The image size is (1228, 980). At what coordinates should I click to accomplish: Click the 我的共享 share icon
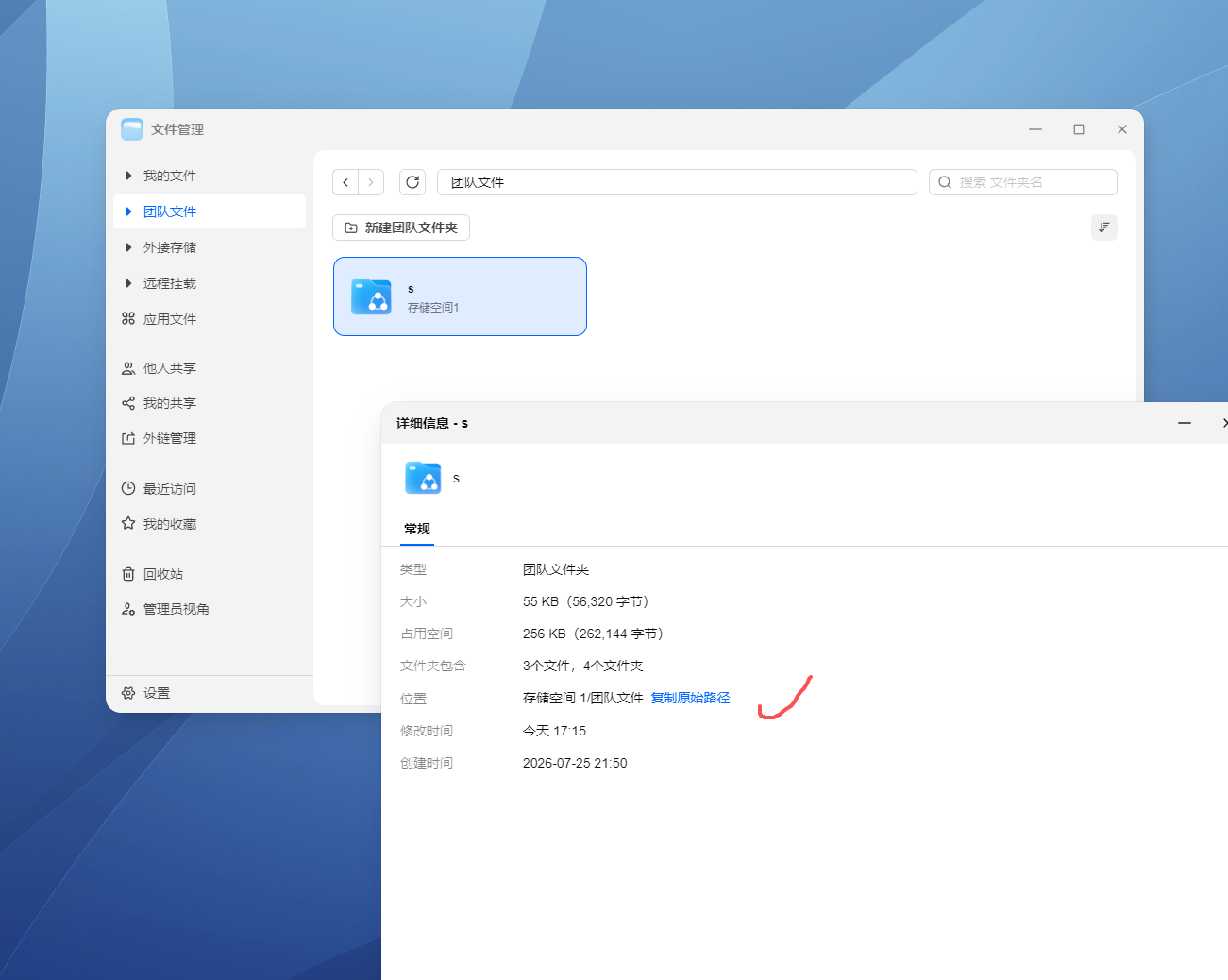(x=128, y=403)
